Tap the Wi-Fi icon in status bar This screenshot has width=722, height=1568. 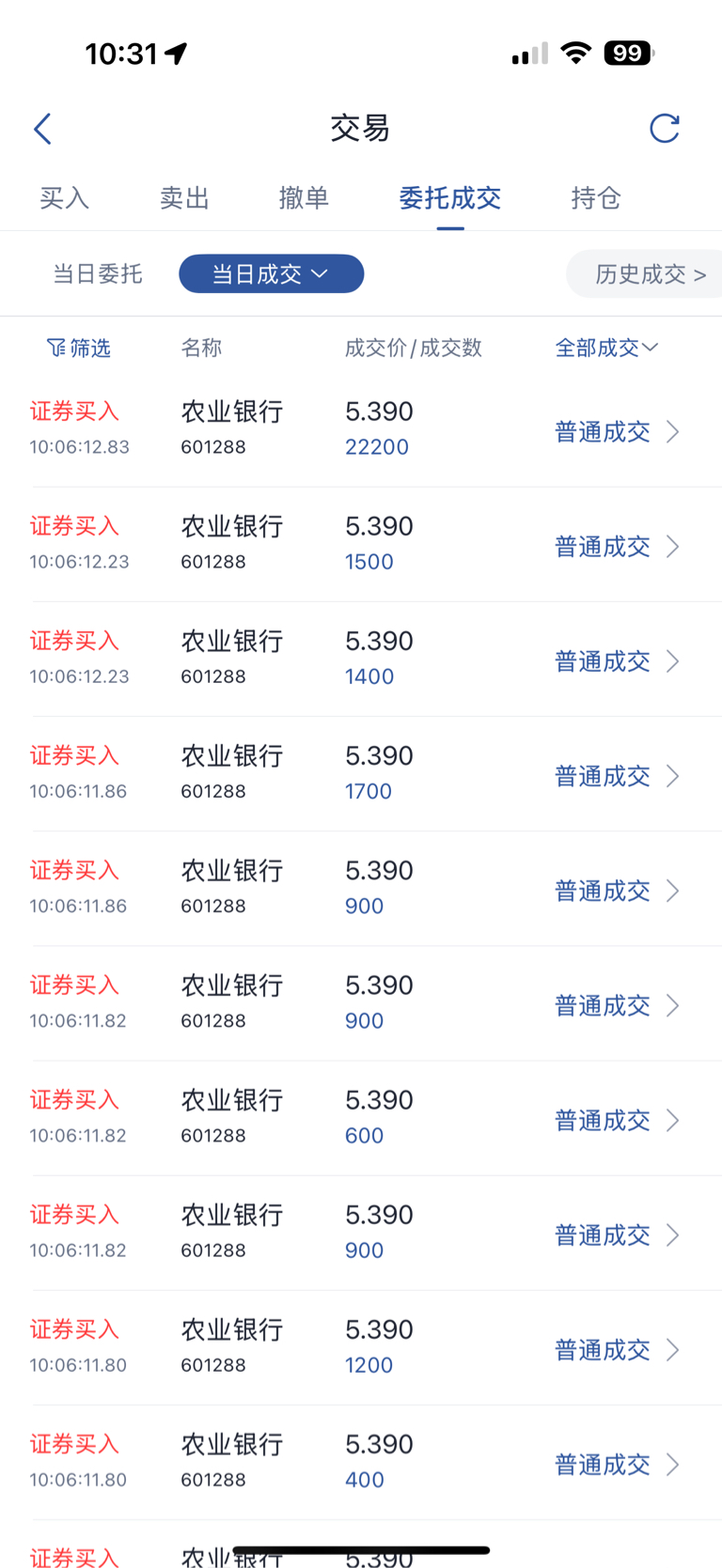(x=575, y=53)
